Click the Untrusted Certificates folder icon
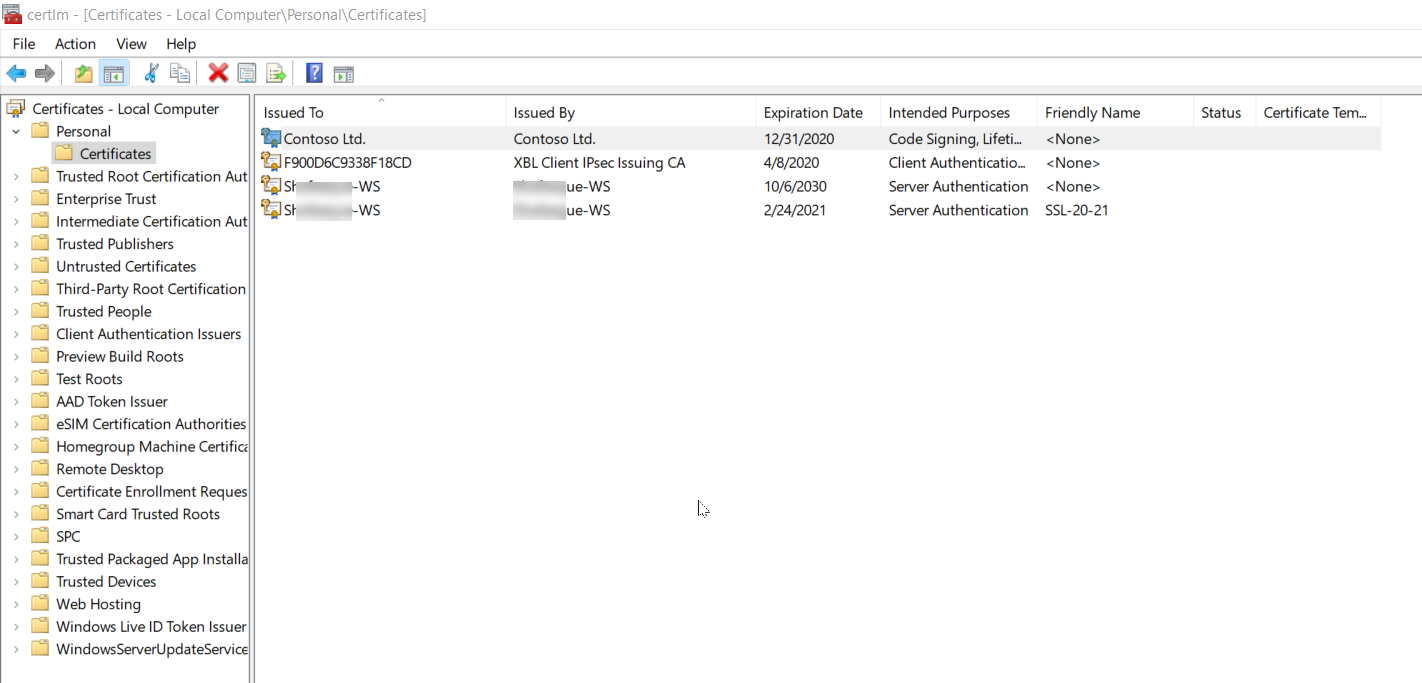The height and width of the screenshot is (683, 1422). [40, 266]
